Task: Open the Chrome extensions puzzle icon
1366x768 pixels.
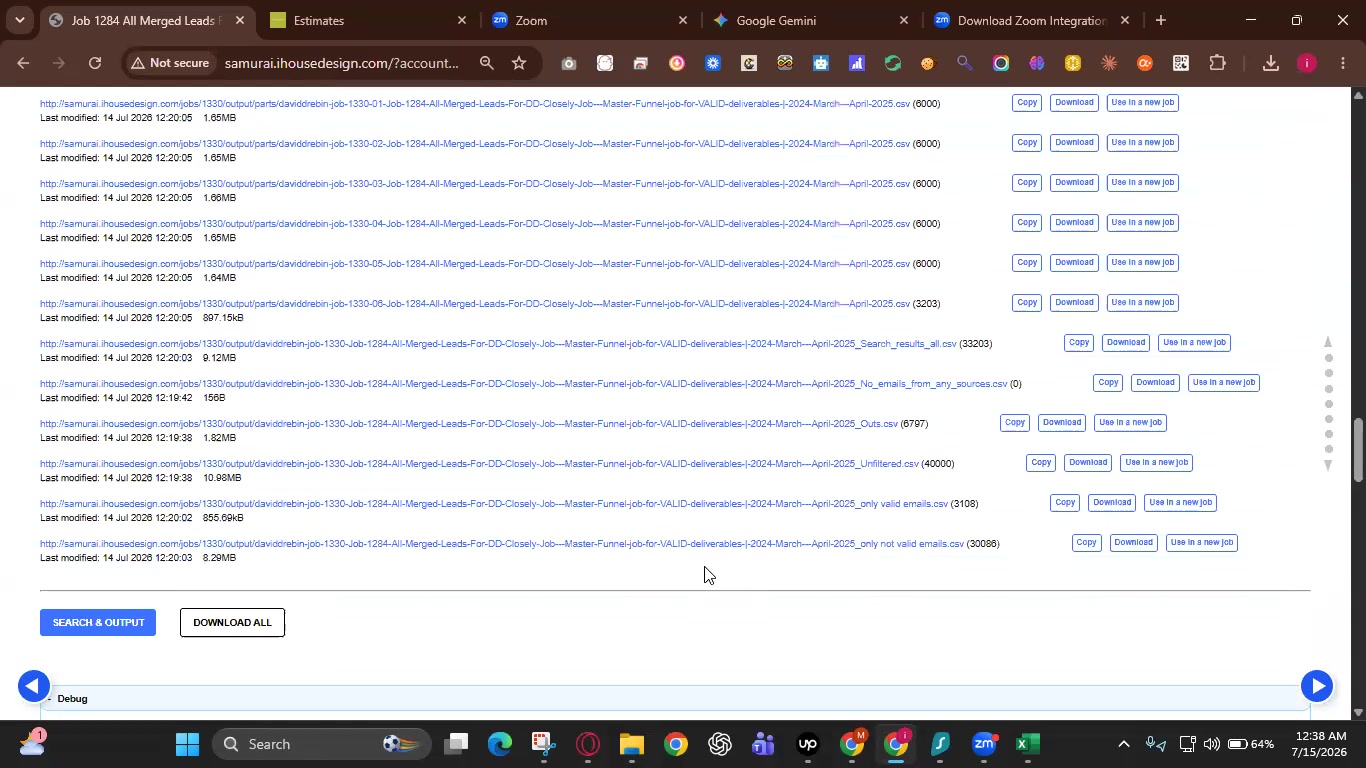Action: (1217, 63)
